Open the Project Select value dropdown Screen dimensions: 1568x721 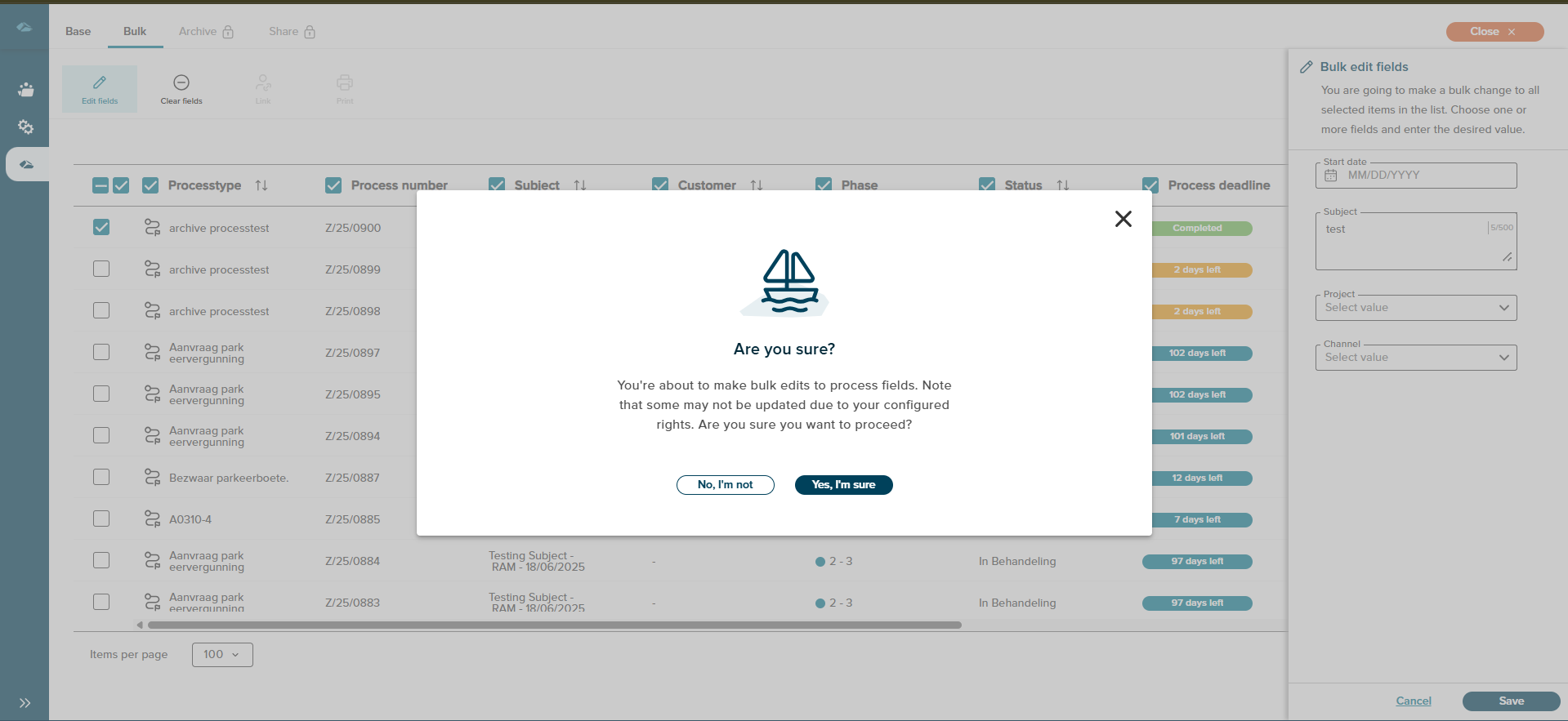tap(1416, 308)
